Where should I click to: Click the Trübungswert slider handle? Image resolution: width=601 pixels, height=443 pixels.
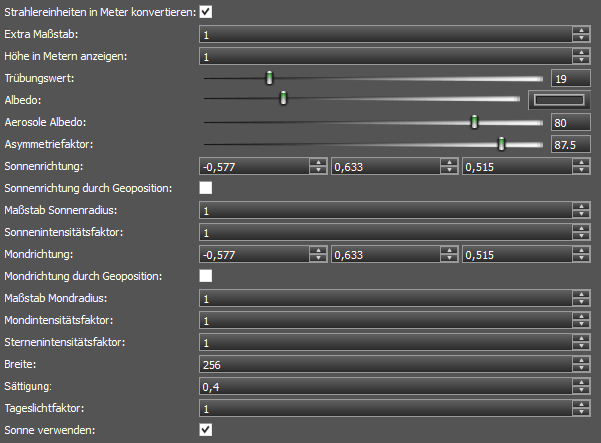[x=269, y=78]
